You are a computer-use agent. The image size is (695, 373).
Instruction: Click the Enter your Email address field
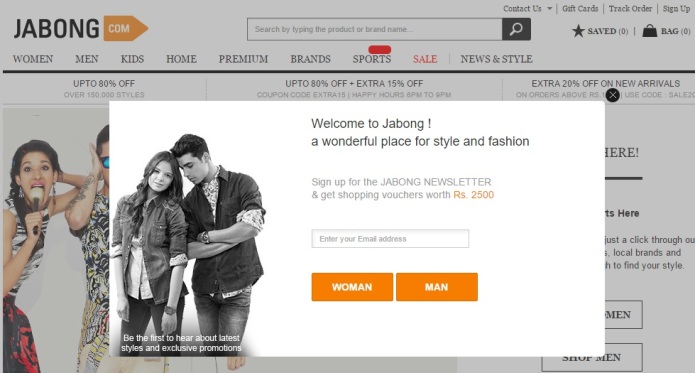(x=390, y=239)
